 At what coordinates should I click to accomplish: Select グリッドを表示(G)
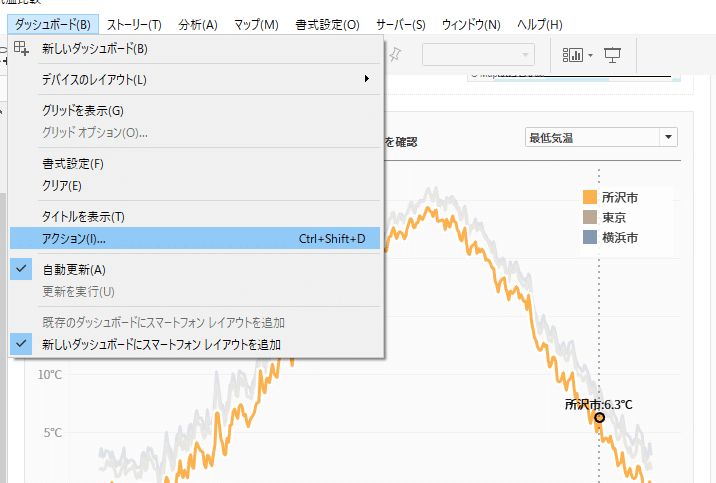[195, 110]
